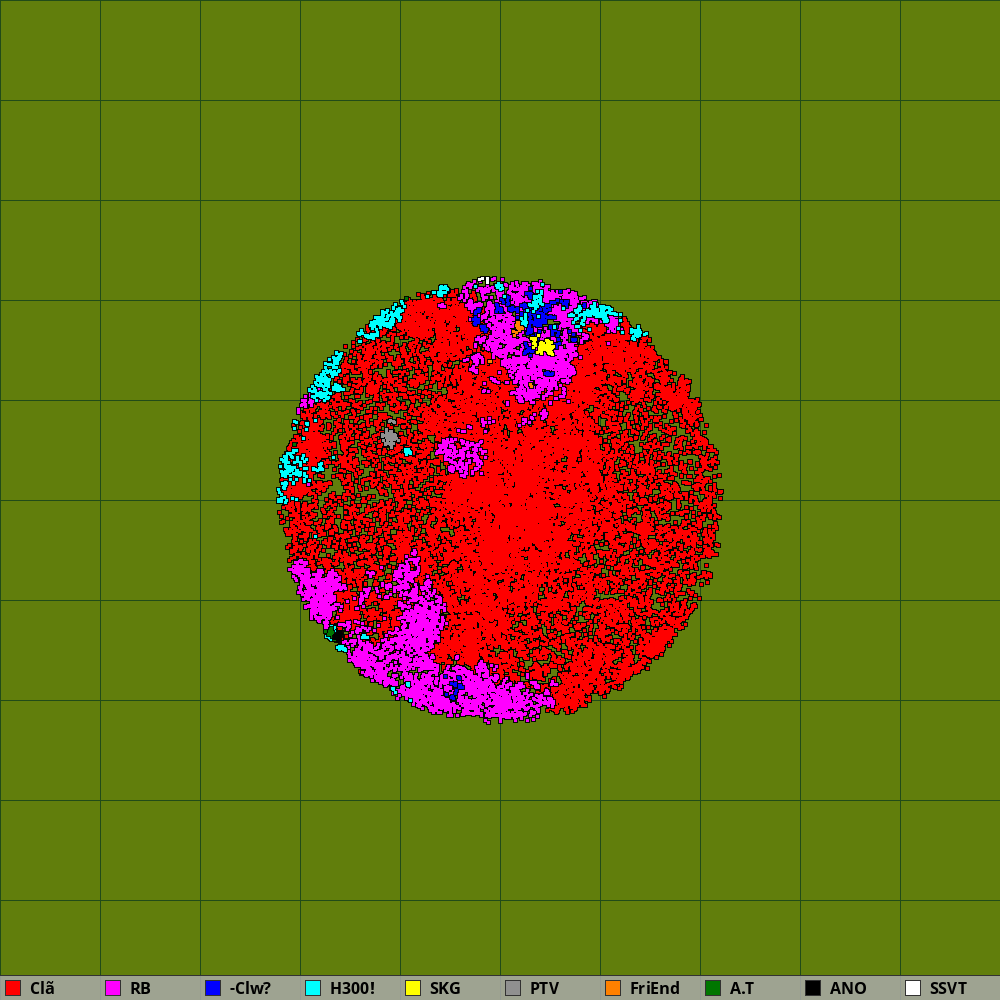Click the magenta RB legend swatch
1000x1000 pixels.
point(113,988)
